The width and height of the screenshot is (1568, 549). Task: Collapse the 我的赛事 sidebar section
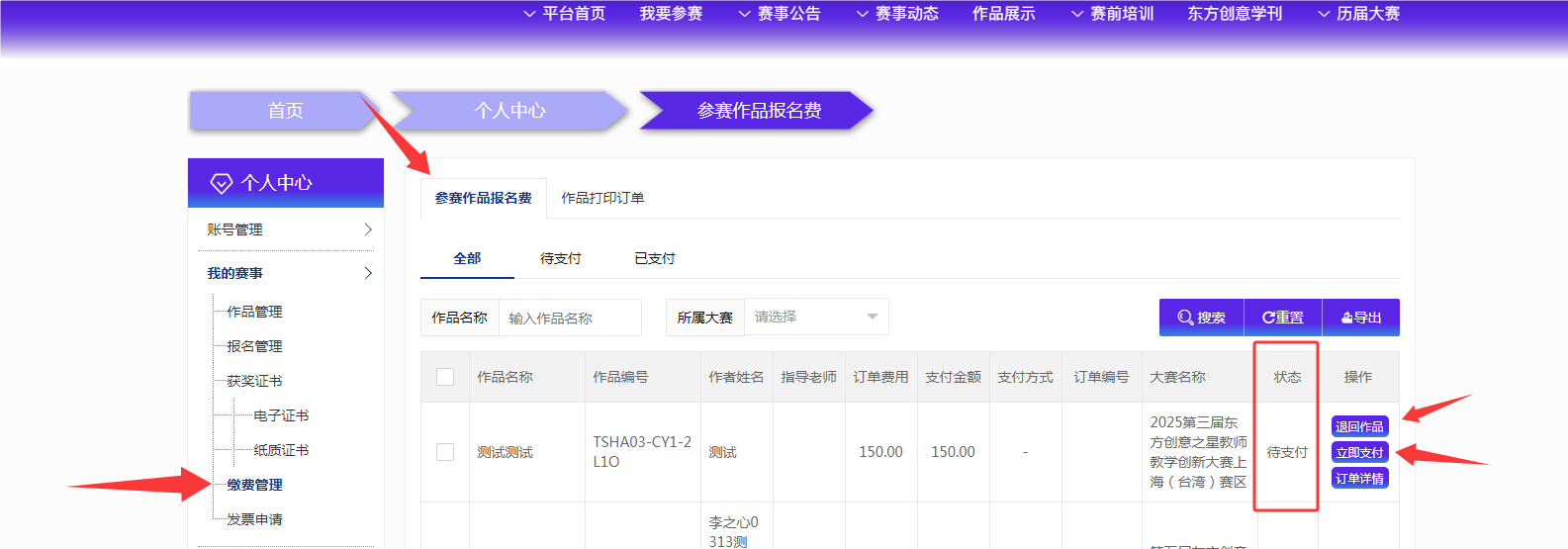(367, 273)
